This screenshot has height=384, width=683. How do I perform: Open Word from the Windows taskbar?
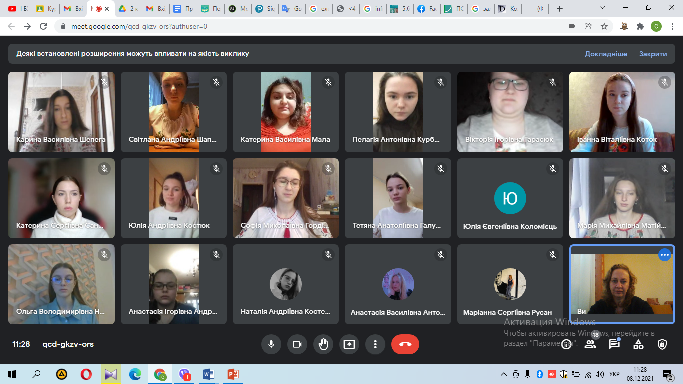(208, 374)
